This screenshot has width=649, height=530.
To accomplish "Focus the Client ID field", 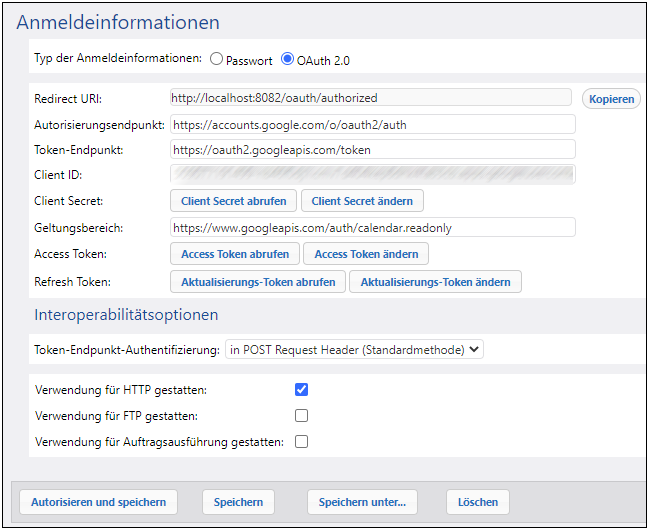I will [372, 175].
